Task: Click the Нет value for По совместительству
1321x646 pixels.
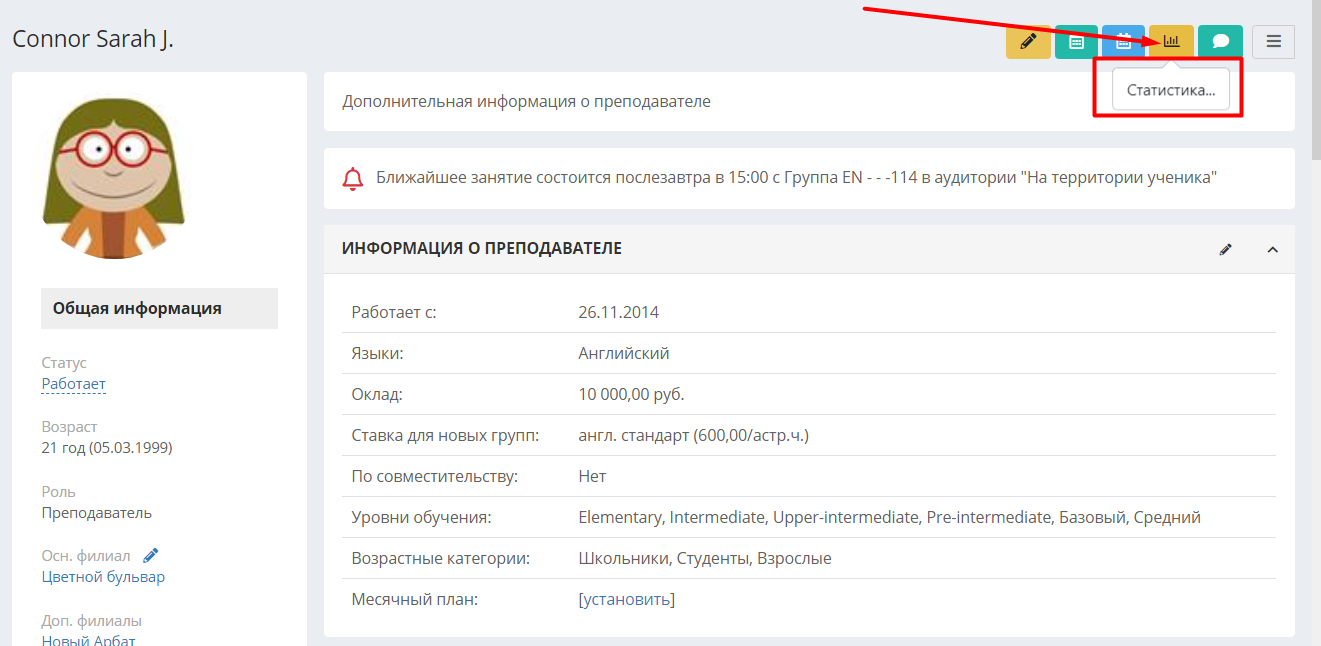Action: pyautogui.click(x=592, y=476)
